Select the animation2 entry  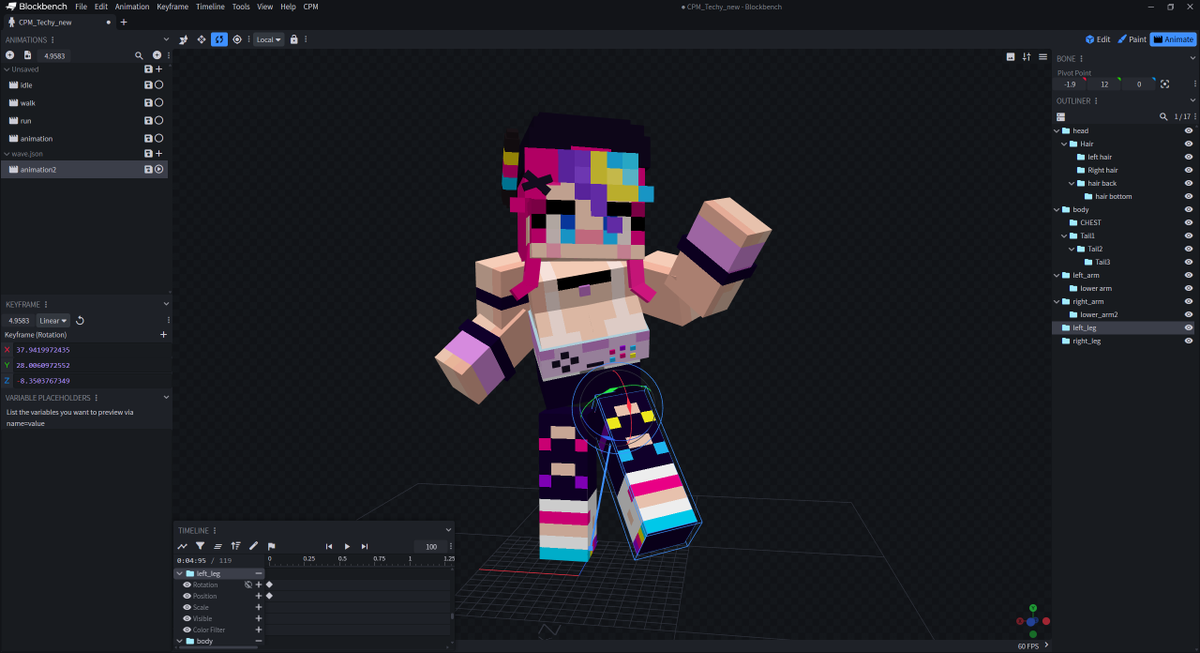pyautogui.click(x=84, y=170)
